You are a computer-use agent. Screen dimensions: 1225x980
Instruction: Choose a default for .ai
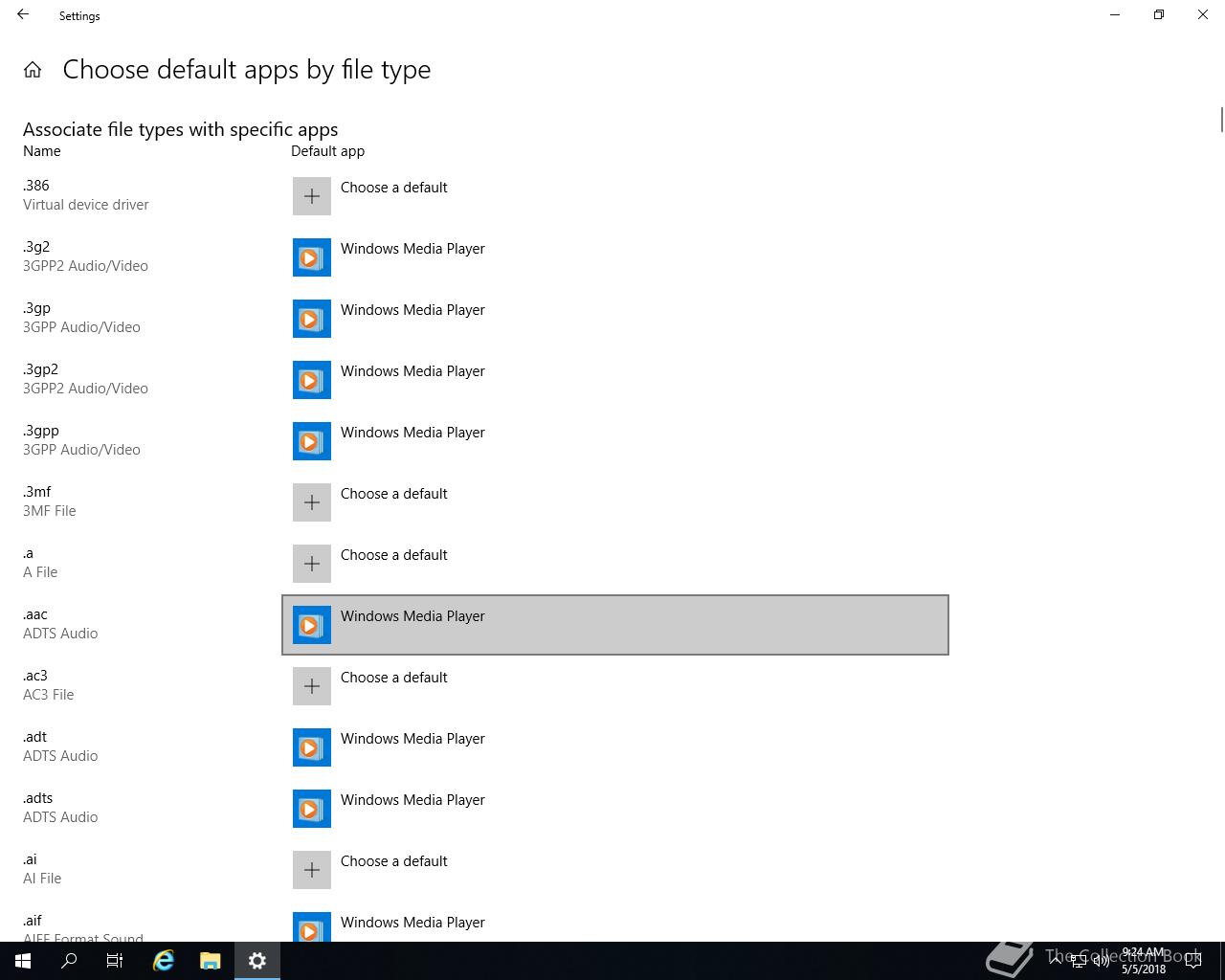click(615, 870)
